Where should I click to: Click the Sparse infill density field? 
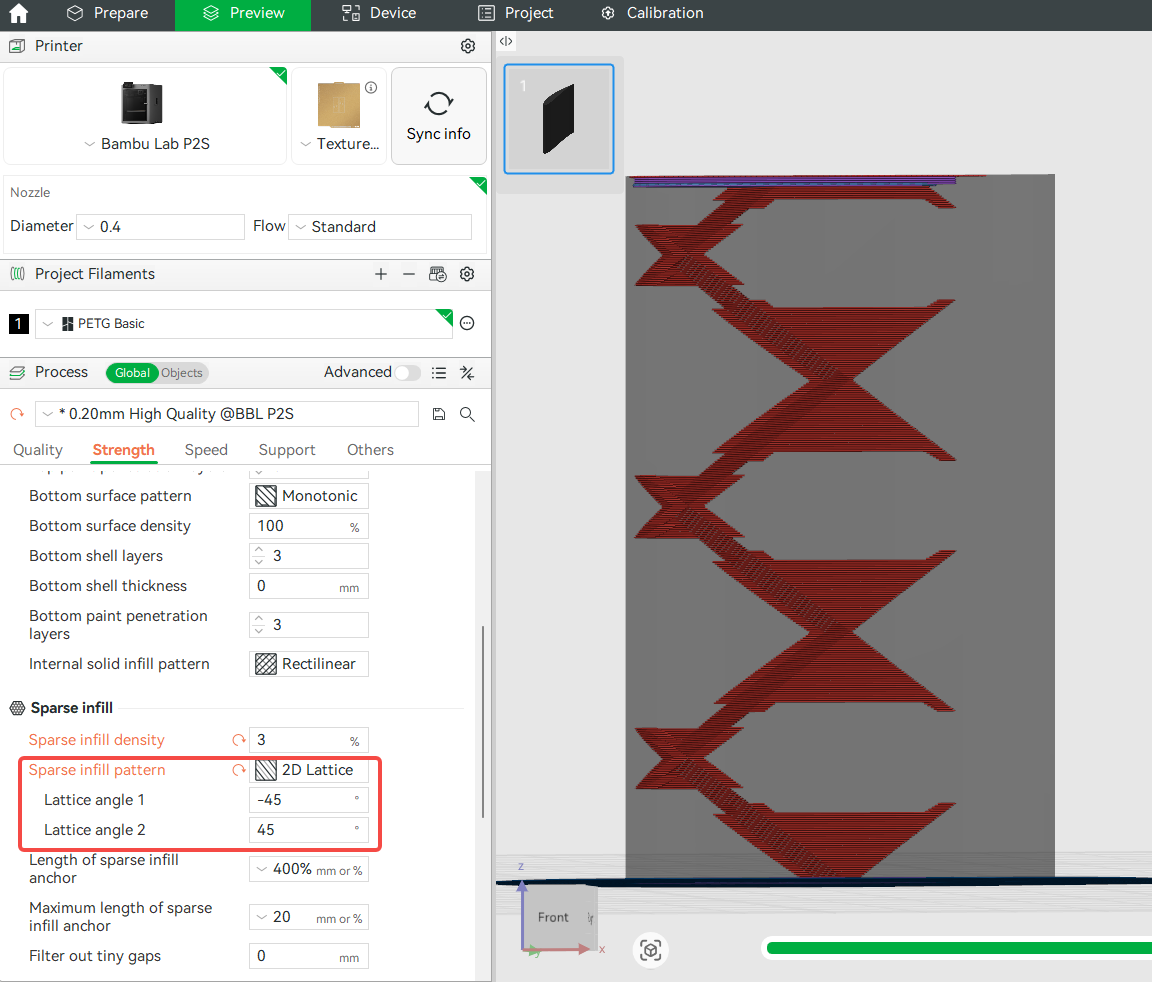(x=298, y=740)
